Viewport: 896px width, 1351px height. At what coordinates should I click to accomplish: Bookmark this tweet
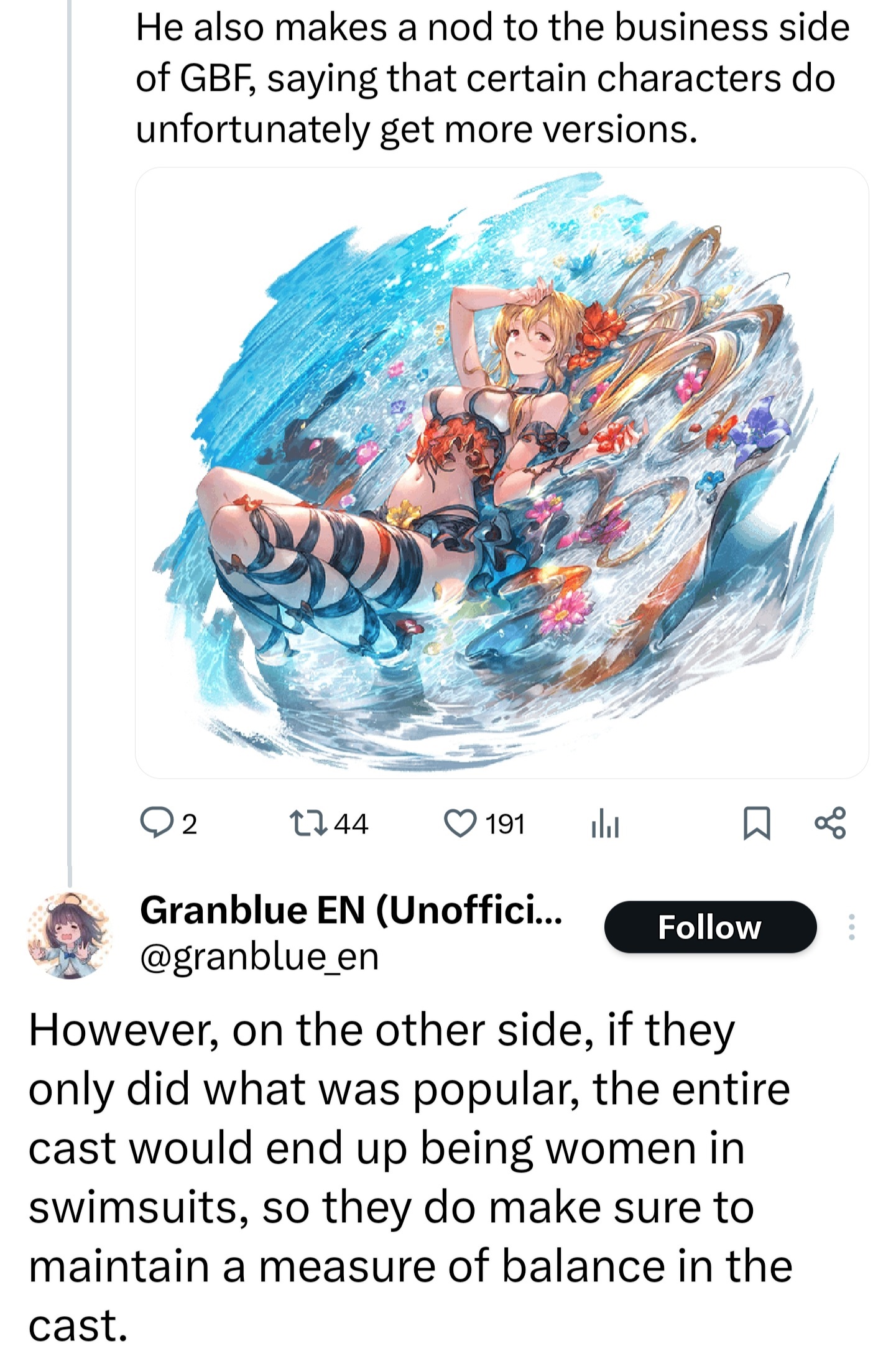tap(757, 824)
